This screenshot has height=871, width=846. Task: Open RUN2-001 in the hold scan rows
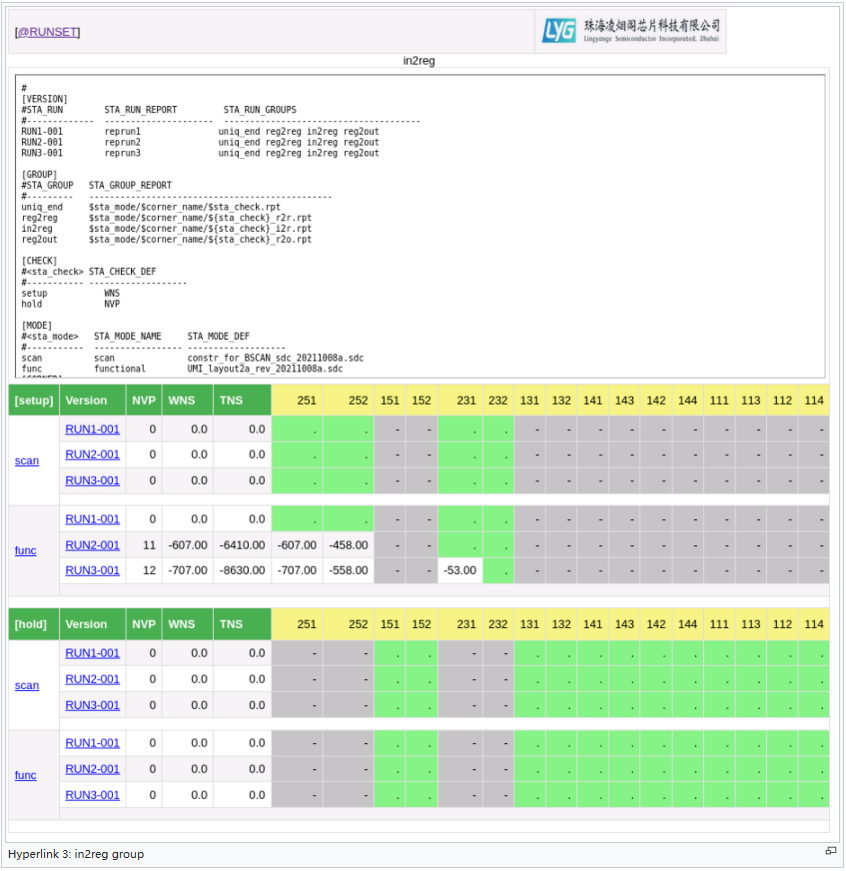point(92,679)
